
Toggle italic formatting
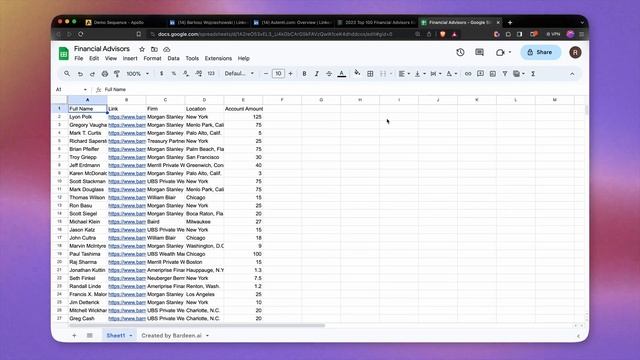(316, 74)
